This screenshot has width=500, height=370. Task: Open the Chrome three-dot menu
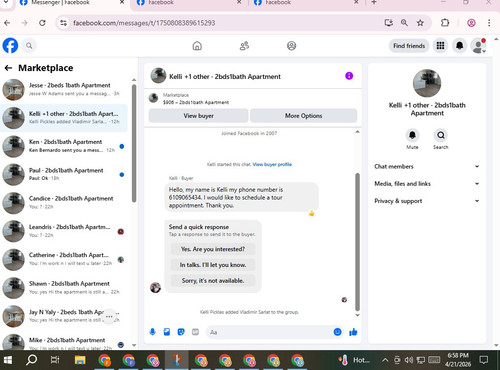click(489, 23)
